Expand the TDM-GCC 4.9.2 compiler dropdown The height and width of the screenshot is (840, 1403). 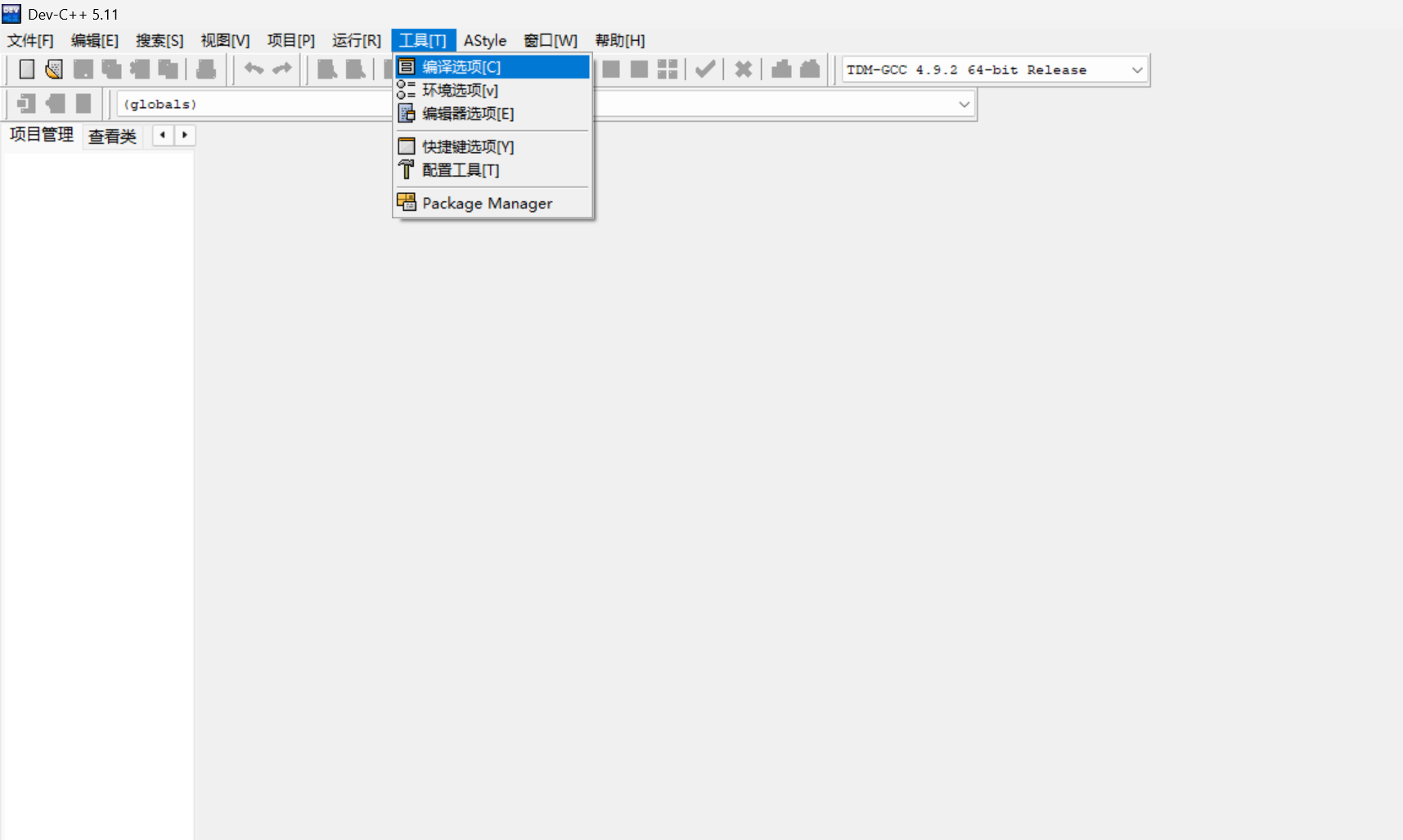pyautogui.click(x=1137, y=70)
